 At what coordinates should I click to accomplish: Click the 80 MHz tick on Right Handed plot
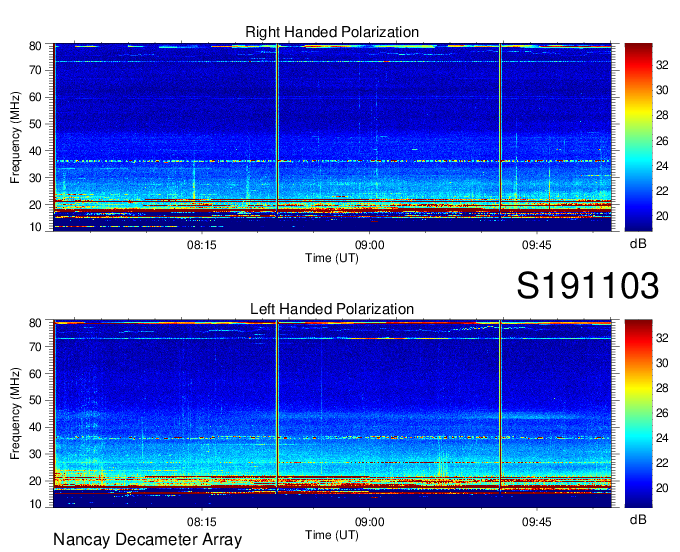click(35, 46)
